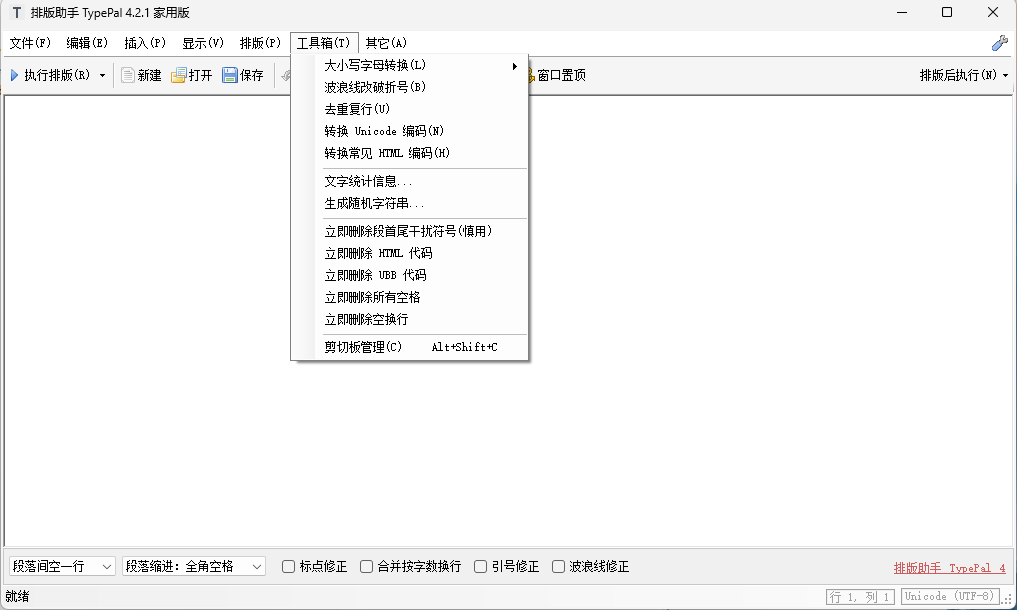Choose 立即删除段首尾干扰符号(慎用)
The image size is (1017, 610).
click(410, 231)
